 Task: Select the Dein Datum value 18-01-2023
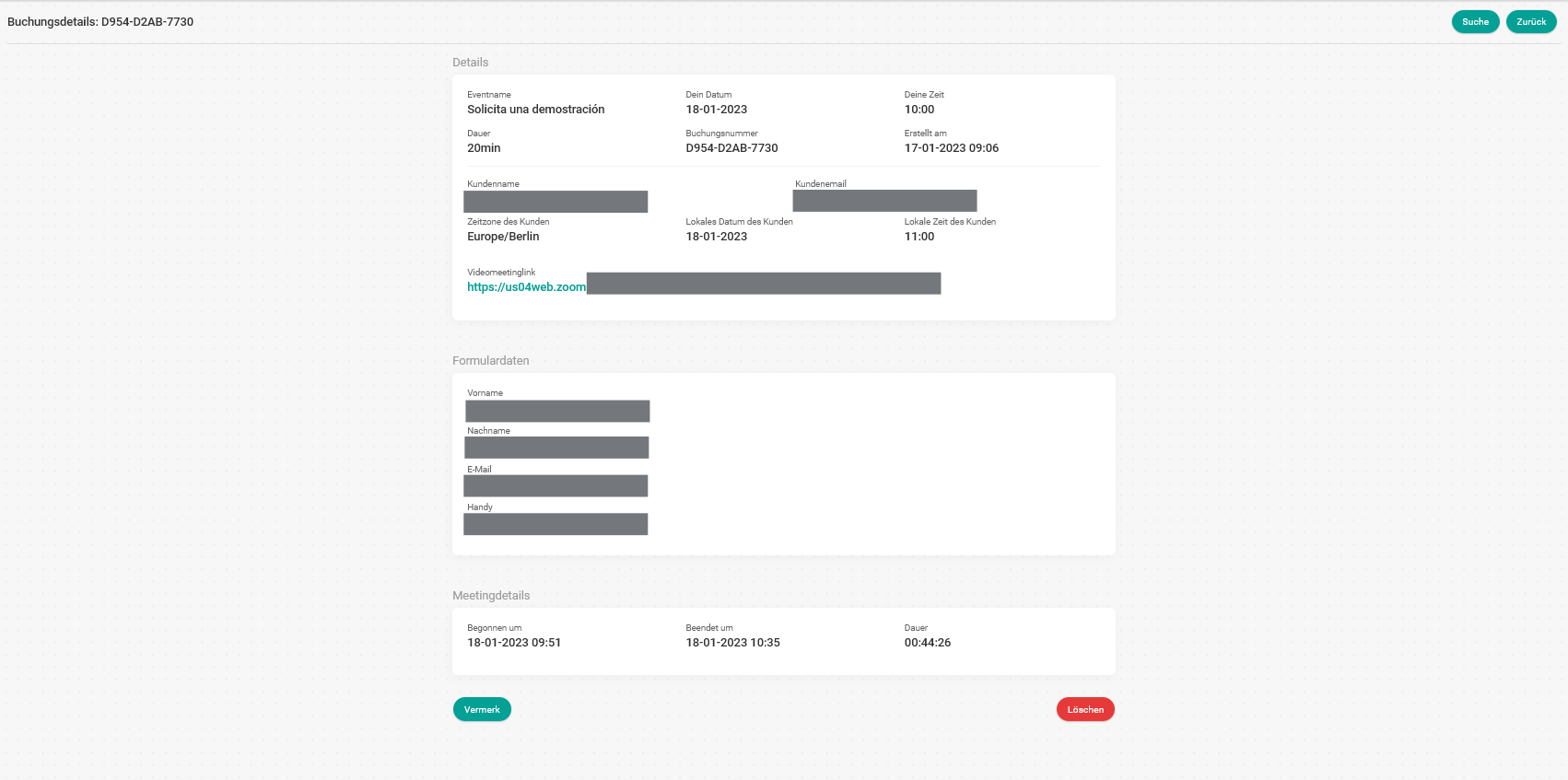(x=717, y=110)
